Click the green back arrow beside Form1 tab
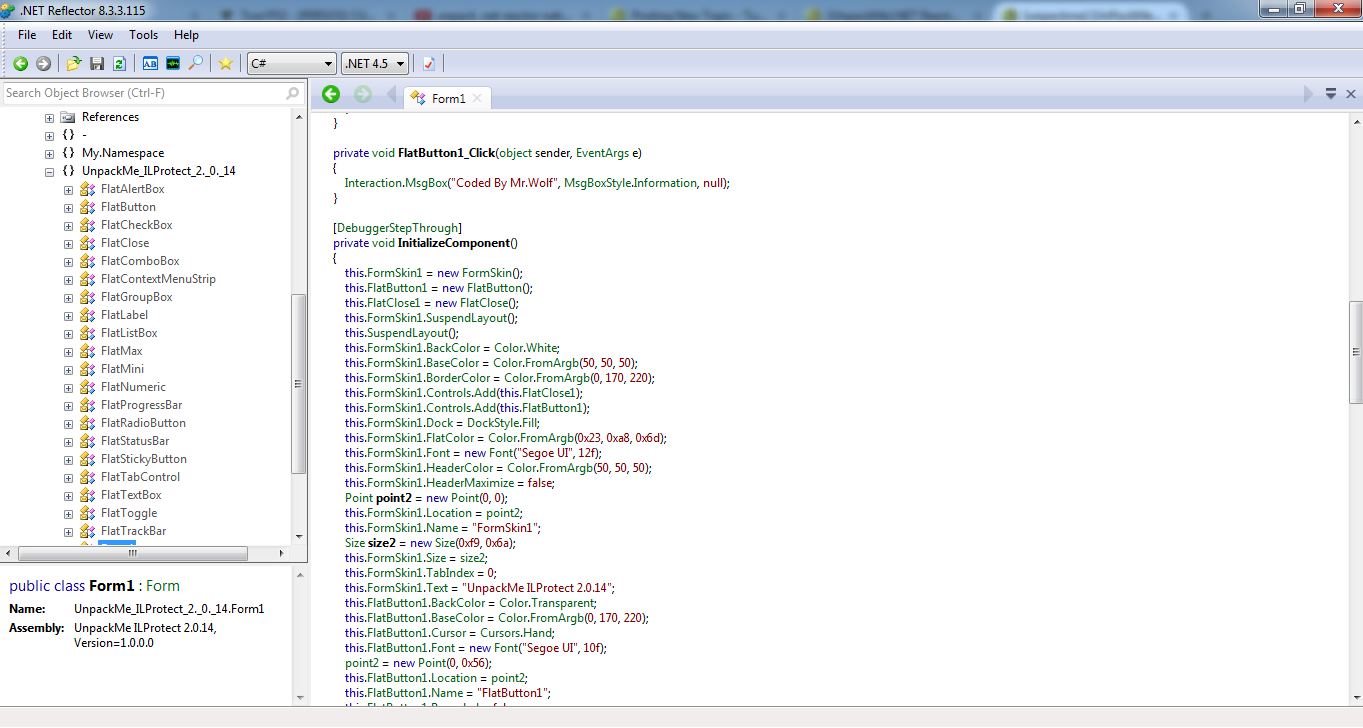The height and width of the screenshot is (728, 1363). (x=331, y=95)
